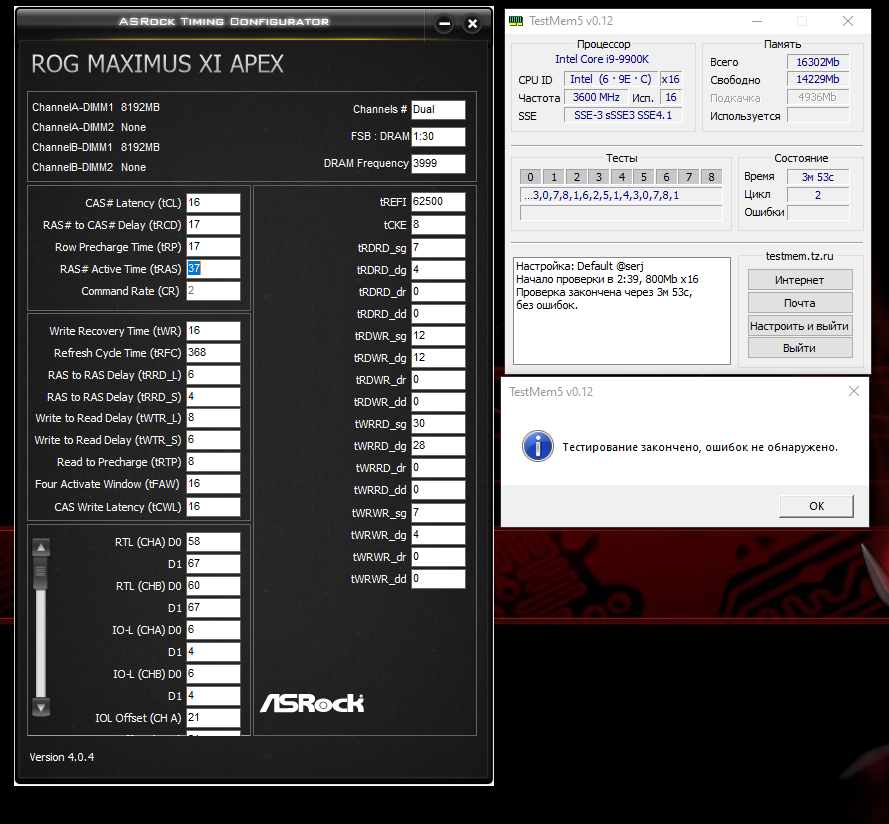
Task: Click Настроить и выйти button
Action: [800, 326]
